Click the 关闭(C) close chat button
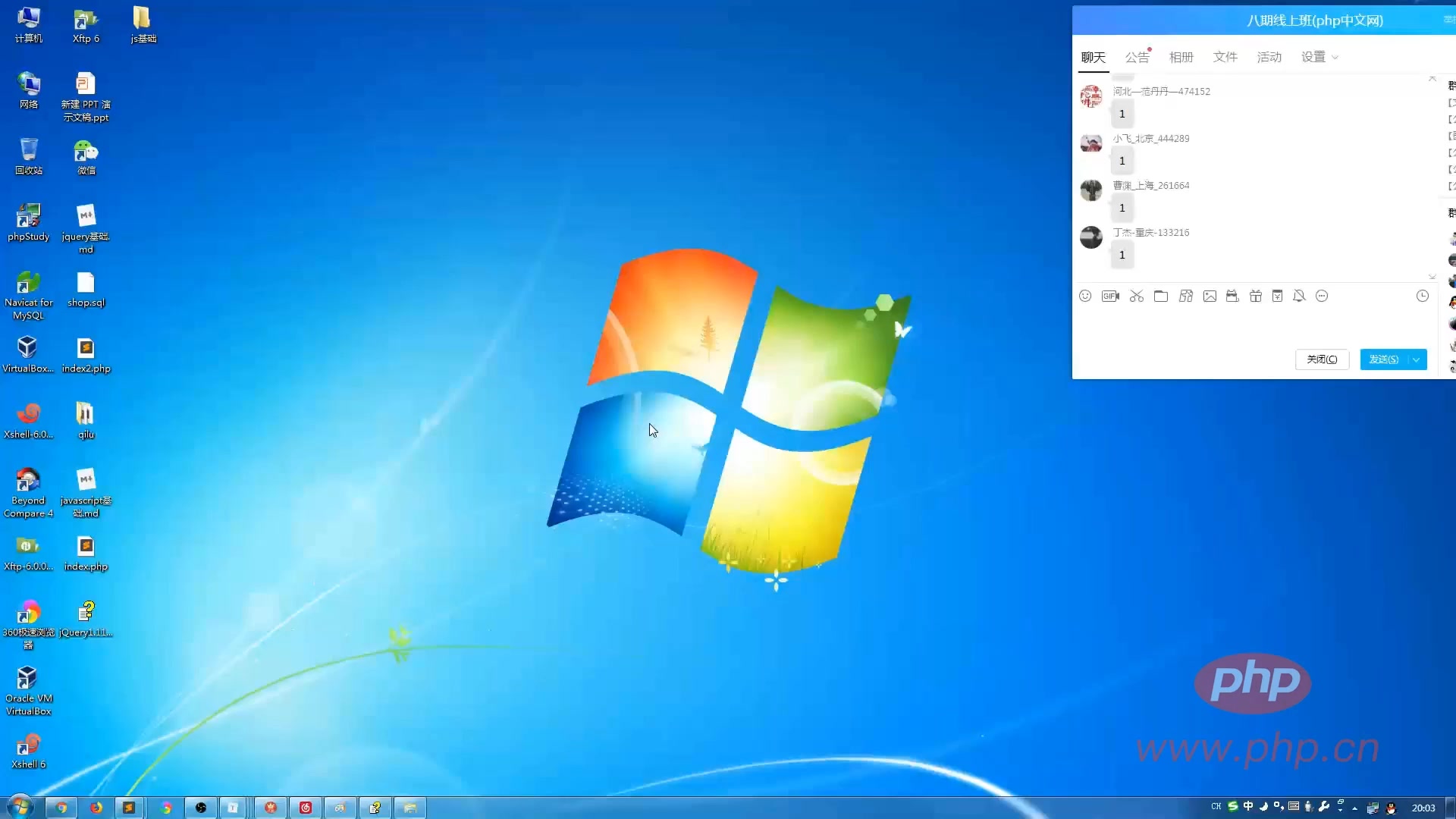 [x=1322, y=359]
